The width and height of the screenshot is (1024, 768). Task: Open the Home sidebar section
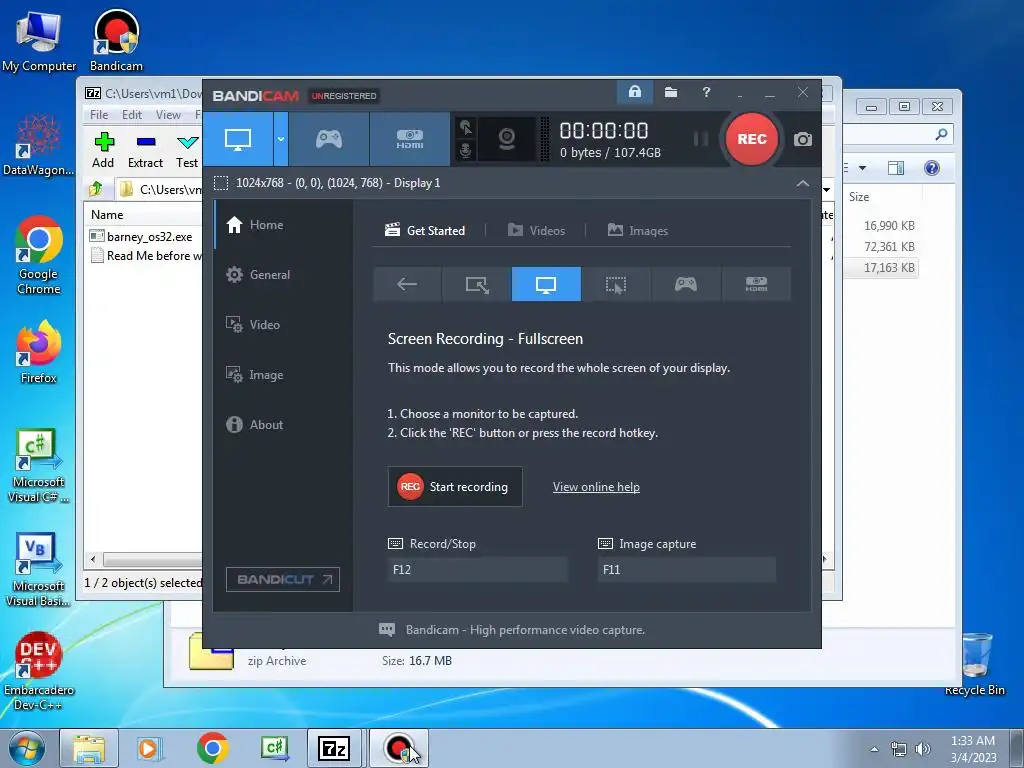click(x=283, y=225)
